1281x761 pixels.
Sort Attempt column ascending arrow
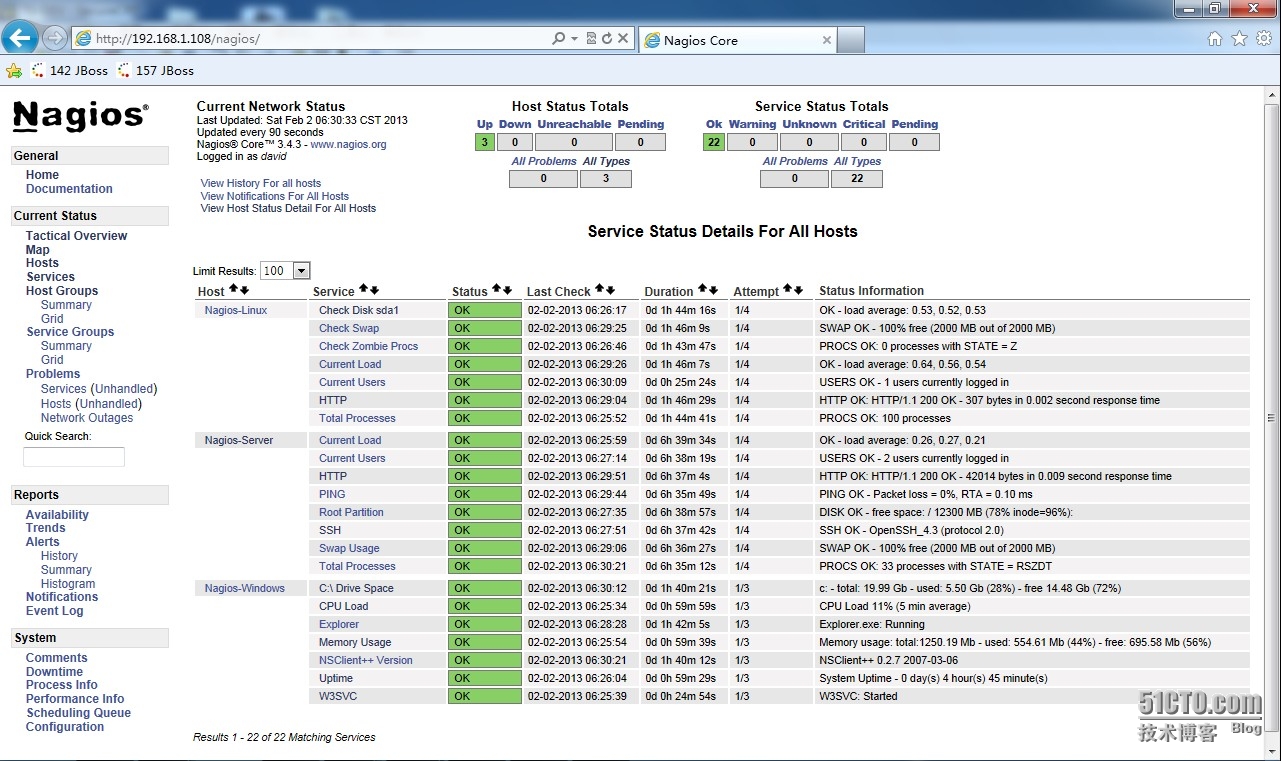788,290
